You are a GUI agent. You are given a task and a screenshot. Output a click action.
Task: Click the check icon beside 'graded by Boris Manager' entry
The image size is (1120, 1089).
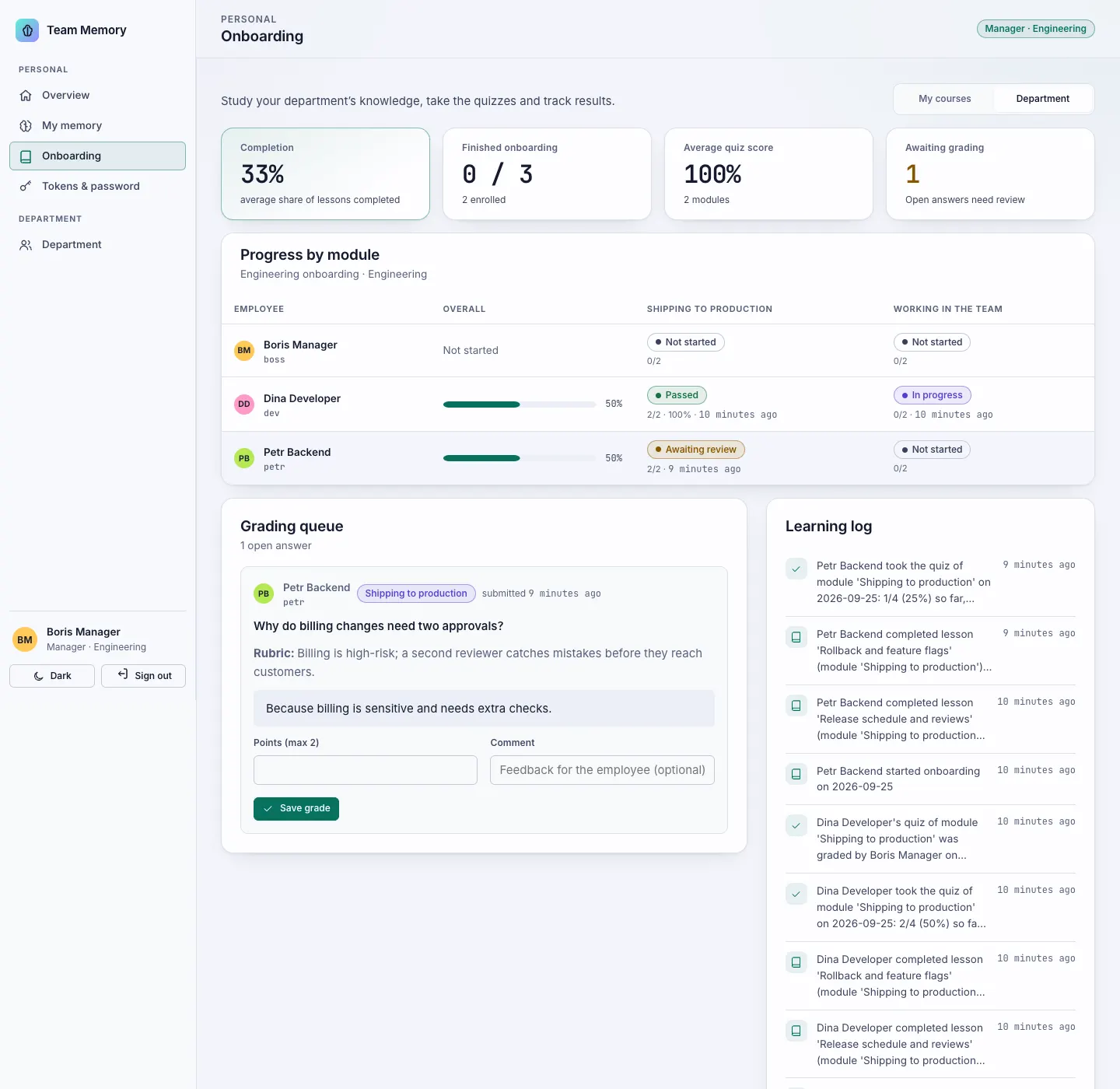click(x=796, y=826)
